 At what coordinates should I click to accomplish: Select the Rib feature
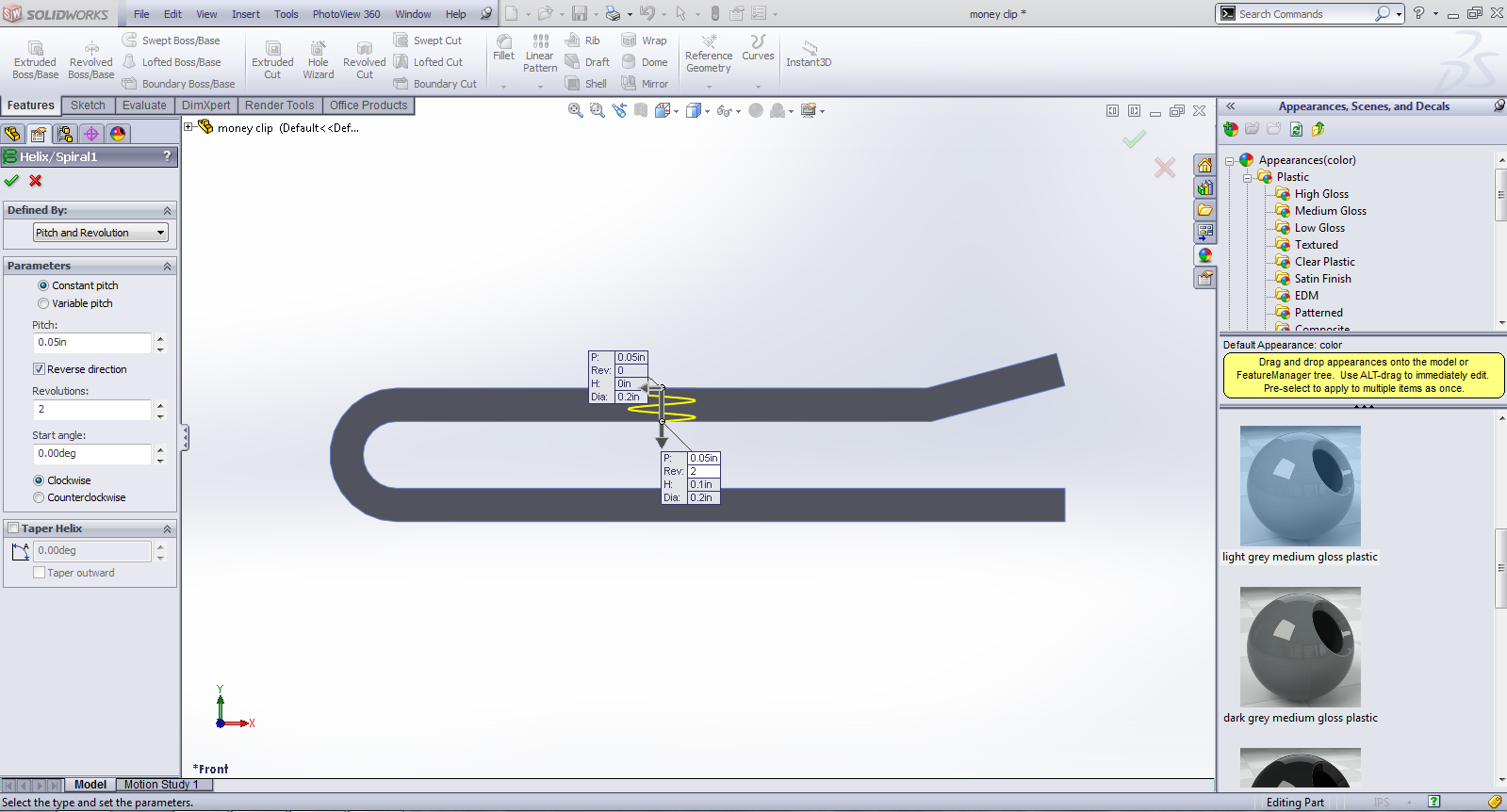tap(582, 41)
